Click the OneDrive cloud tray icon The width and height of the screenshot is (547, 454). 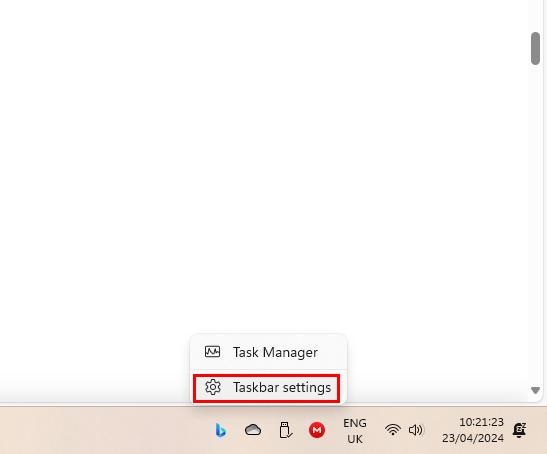(253, 430)
